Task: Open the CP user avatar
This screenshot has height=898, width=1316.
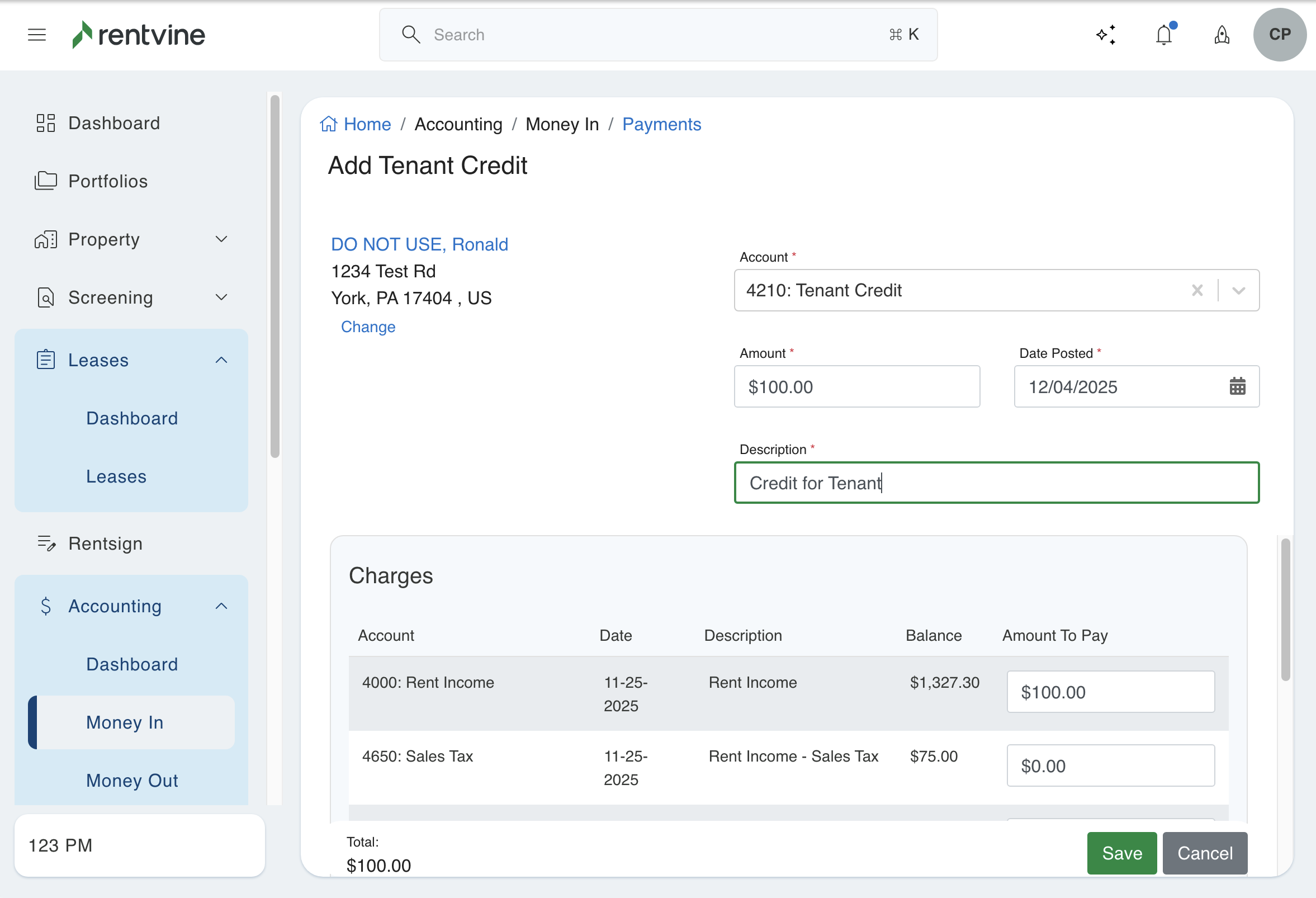Action: click(1279, 35)
